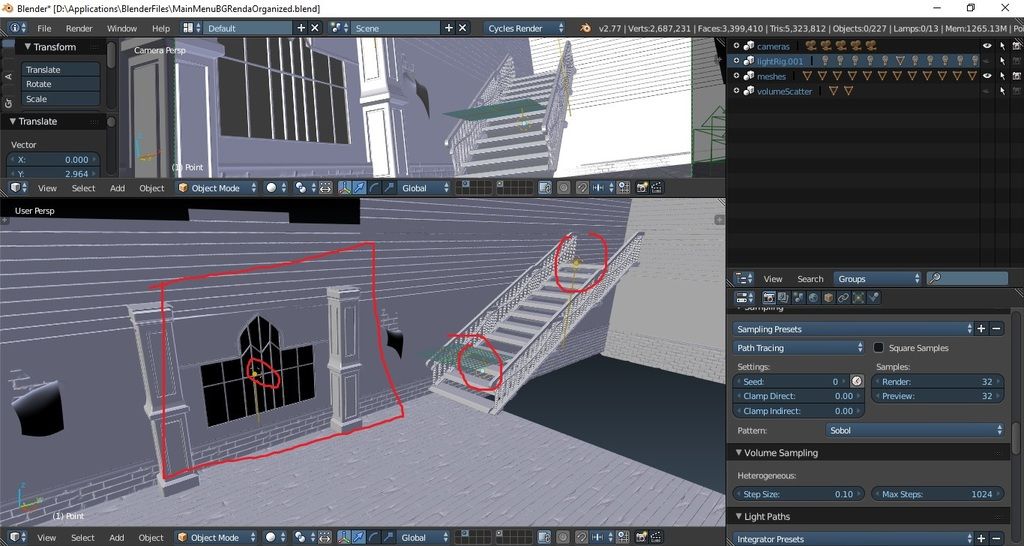The width and height of the screenshot is (1024, 546).
Task: Click proportional editing icon in upper viewport header
Action: (x=564, y=188)
